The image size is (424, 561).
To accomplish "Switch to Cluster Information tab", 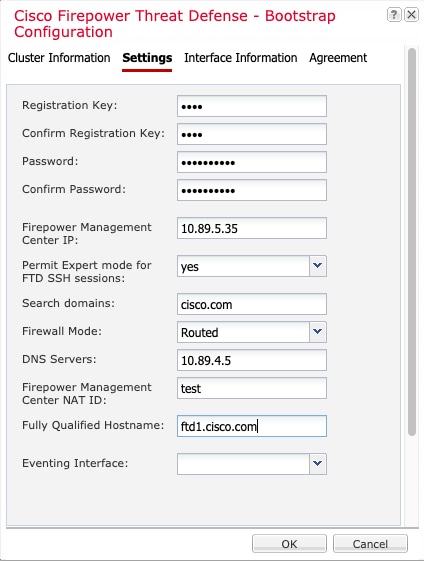I will click(59, 58).
